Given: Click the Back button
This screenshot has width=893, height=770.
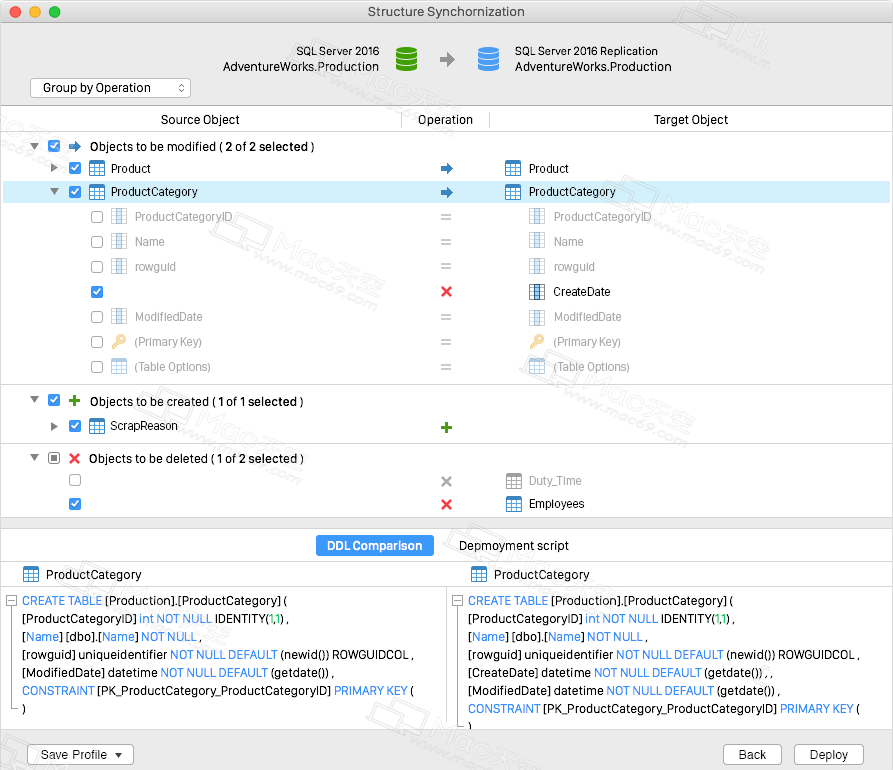Looking at the screenshot, I should [x=752, y=755].
